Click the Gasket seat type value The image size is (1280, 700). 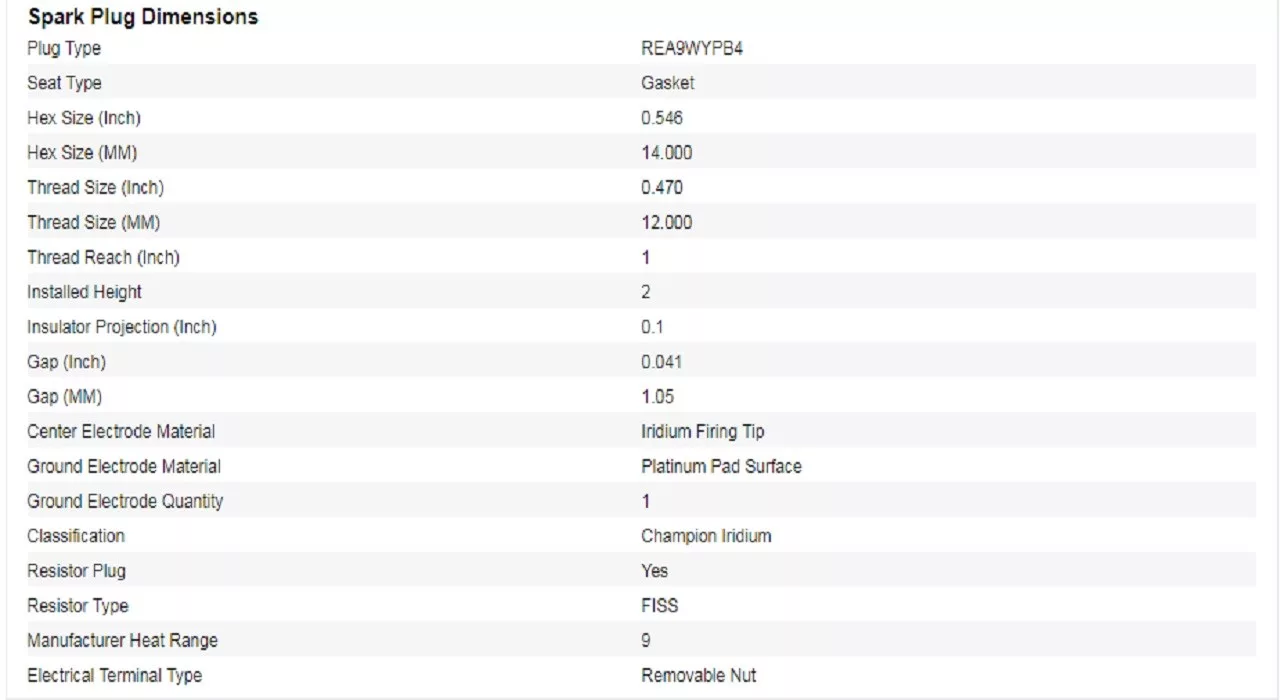click(x=667, y=83)
